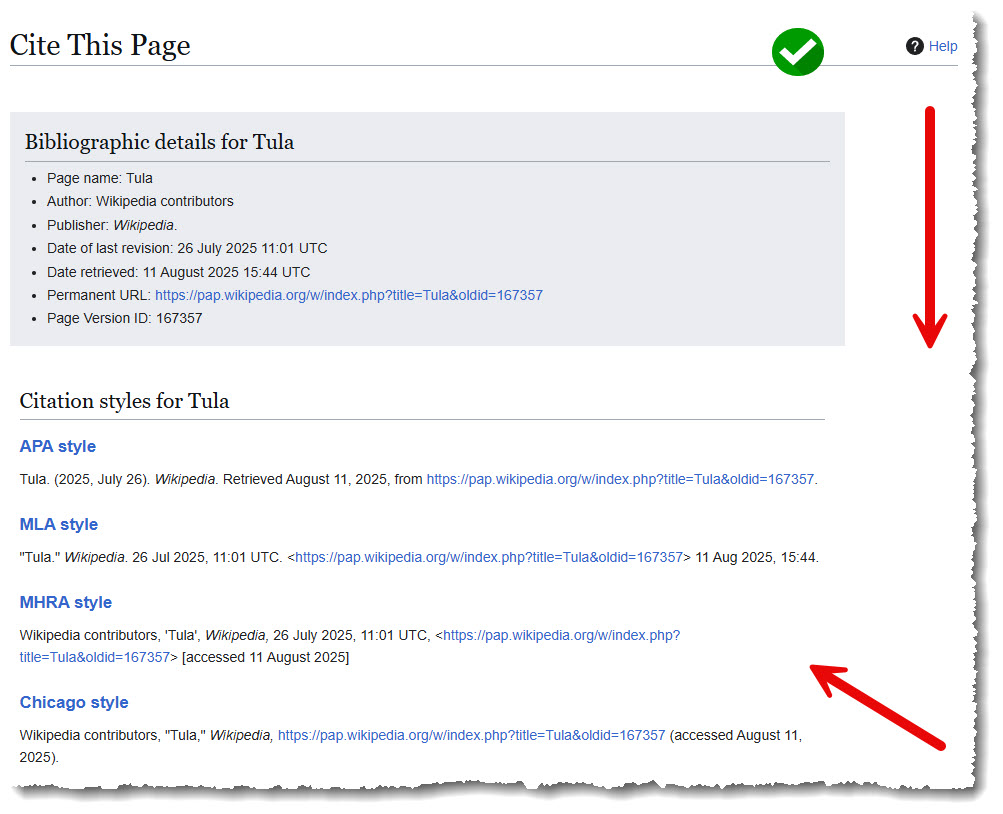
Task: Follow the URL in the MLA citation
Action: point(489,558)
